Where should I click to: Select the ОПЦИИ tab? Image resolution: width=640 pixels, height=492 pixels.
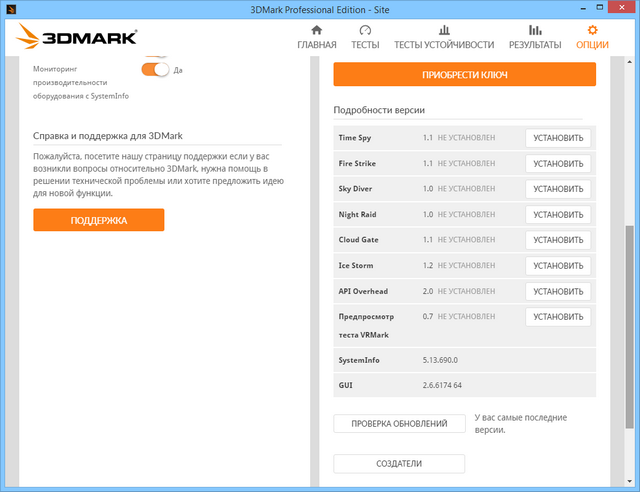[x=592, y=45]
